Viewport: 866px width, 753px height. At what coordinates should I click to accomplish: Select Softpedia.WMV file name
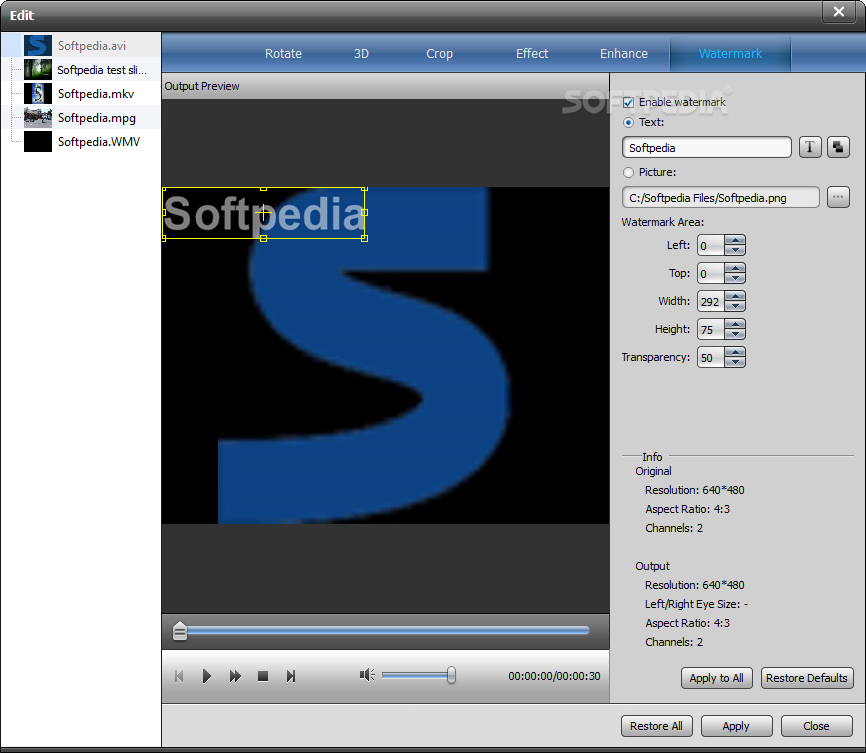(99, 142)
